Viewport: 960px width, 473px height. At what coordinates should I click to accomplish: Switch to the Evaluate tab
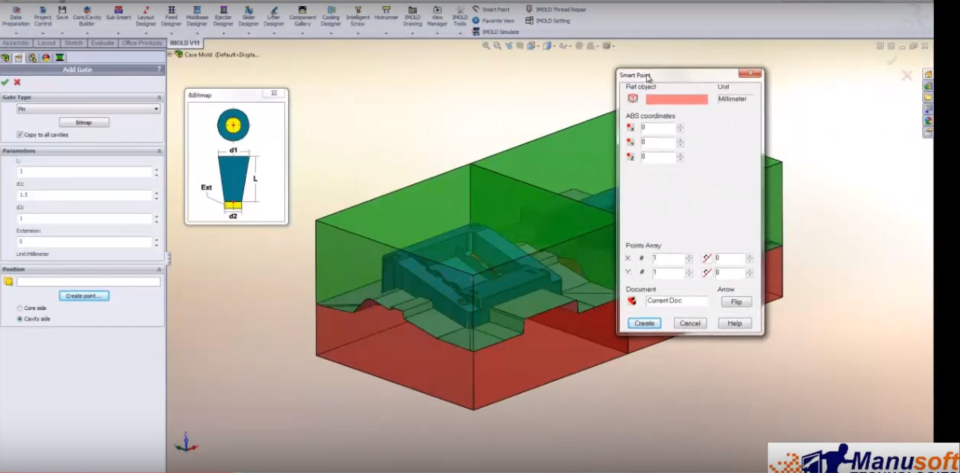pyautogui.click(x=103, y=43)
